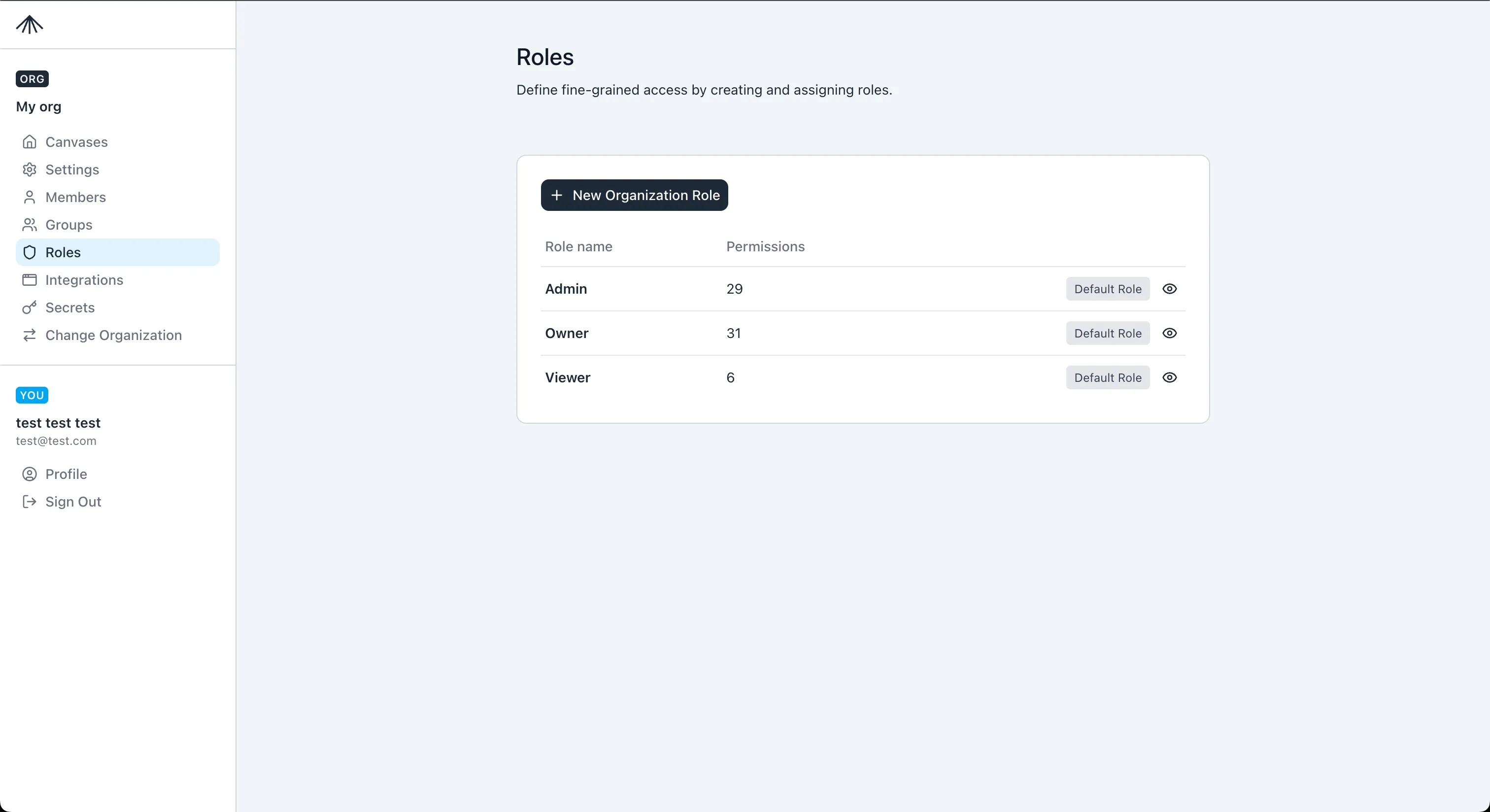
Task: Select the Secrets key icon
Action: (x=30, y=307)
